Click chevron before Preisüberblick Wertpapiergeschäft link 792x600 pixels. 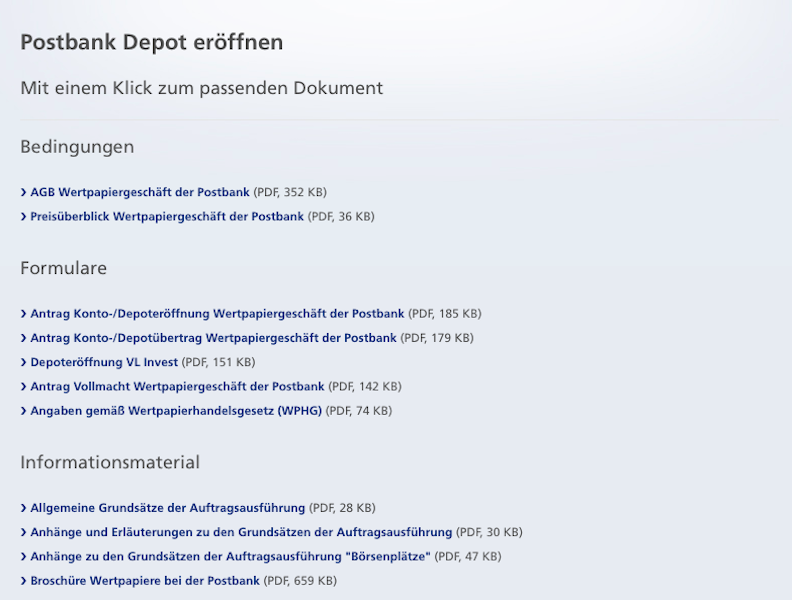point(23,217)
